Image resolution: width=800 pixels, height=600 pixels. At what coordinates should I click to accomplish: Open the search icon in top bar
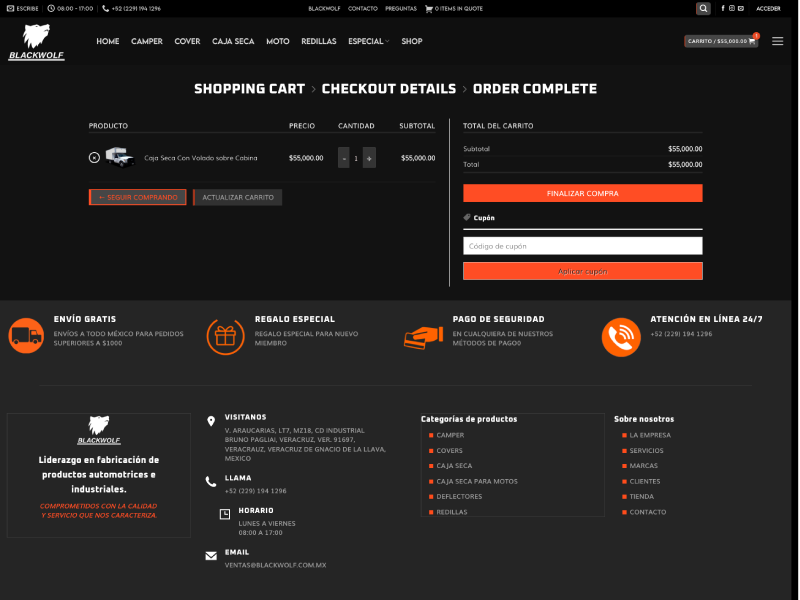703,8
